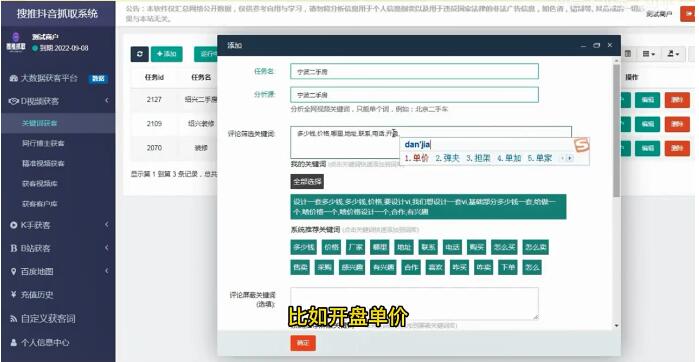The height and width of the screenshot is (362, 699).
Task: Select 关键词获客 in the sidebar
Action: (x=58, y=123)
